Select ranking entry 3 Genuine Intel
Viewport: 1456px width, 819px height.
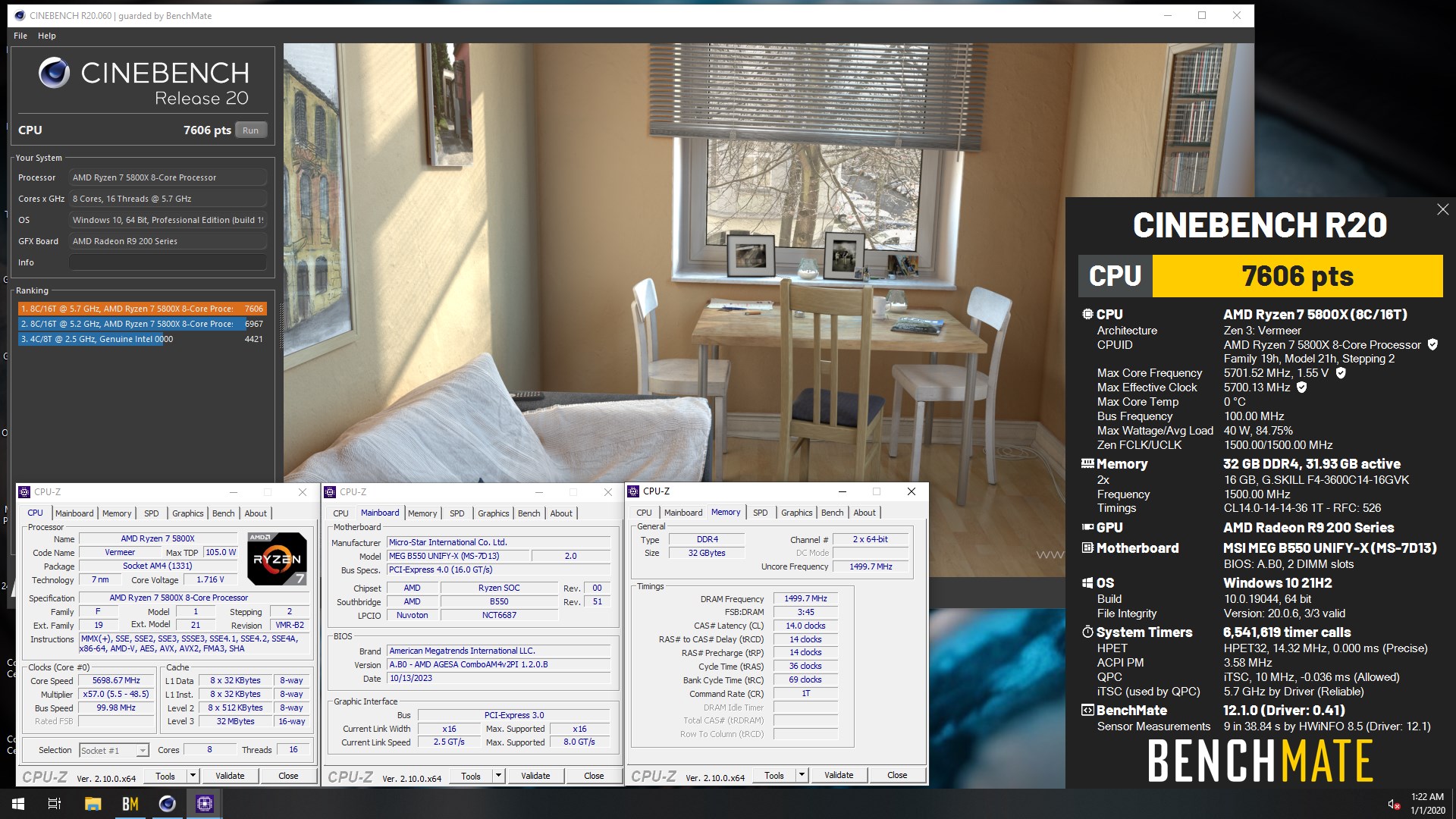click(142, 339)
